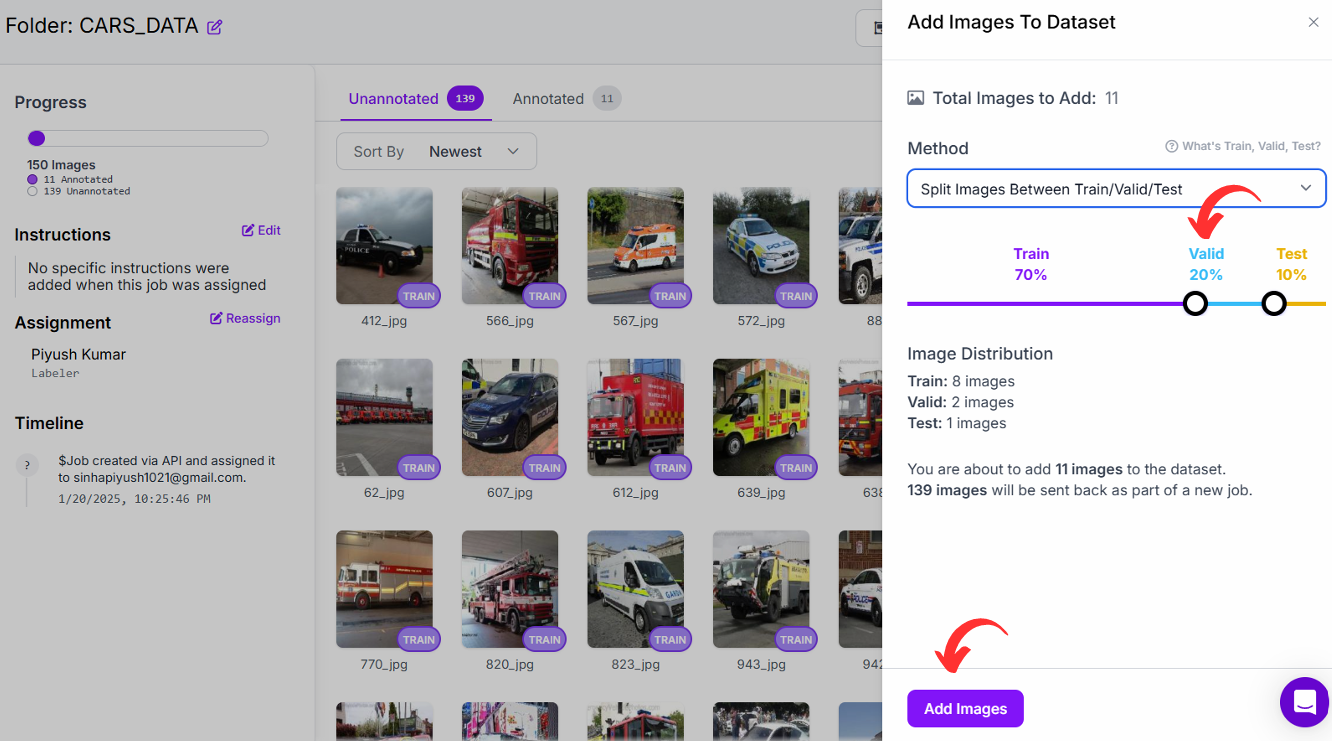This screenshot has height=741, width=1332.
Task: Click the Valid/Test slider handle
Action: (1273, 303)
